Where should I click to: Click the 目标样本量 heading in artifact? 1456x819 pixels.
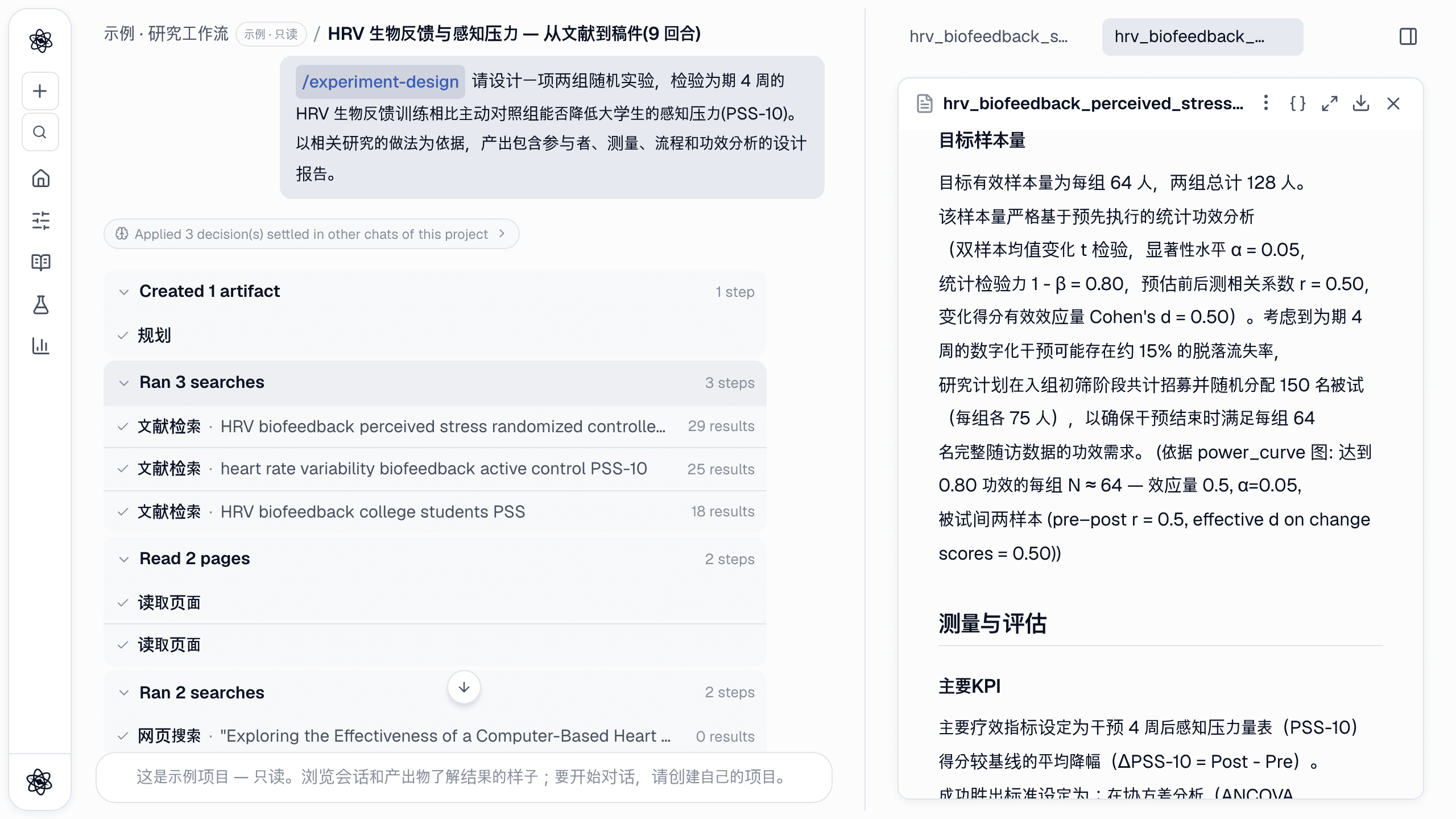point(982,140)
